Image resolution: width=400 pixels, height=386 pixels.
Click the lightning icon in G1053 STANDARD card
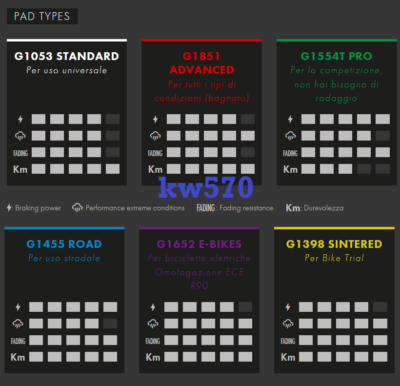pos(20,119)
